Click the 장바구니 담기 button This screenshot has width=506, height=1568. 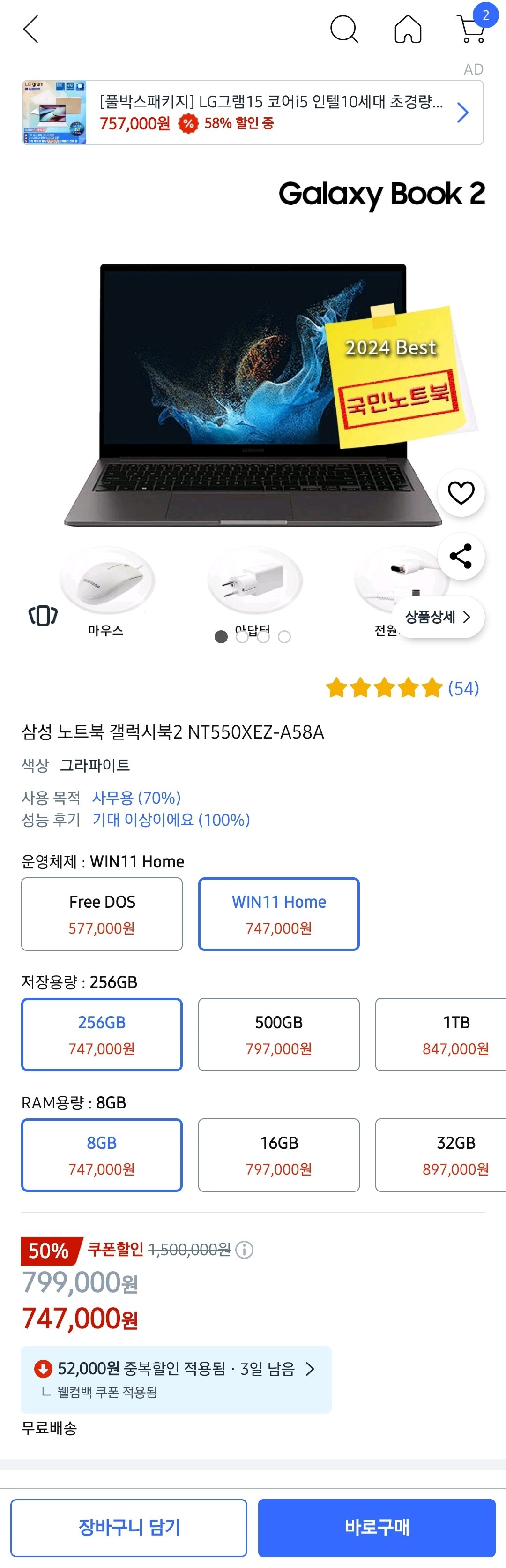[x=129, y=1527]
